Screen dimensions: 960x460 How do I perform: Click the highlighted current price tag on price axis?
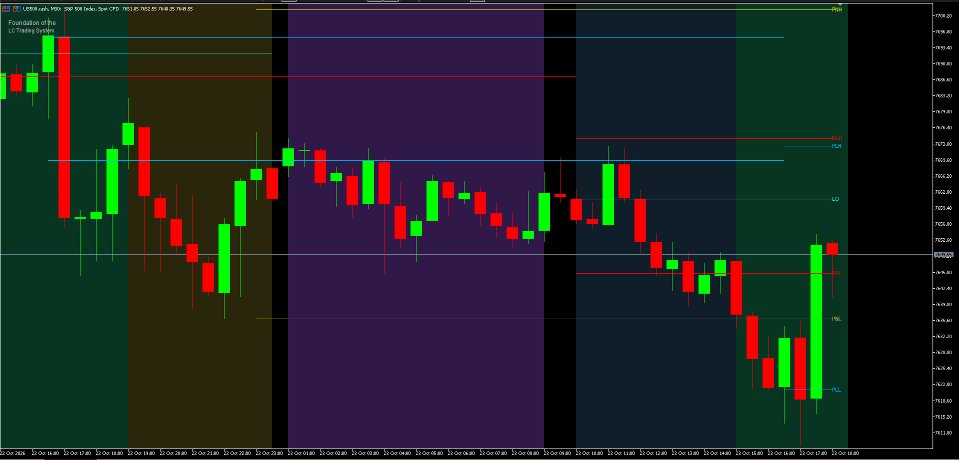[944, 255]
